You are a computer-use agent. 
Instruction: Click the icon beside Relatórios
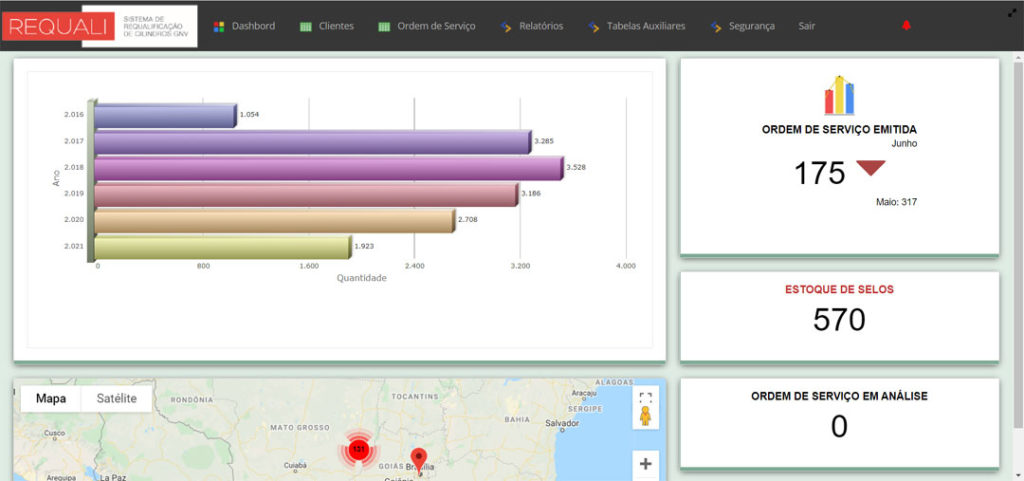click(x=505, y=27)
